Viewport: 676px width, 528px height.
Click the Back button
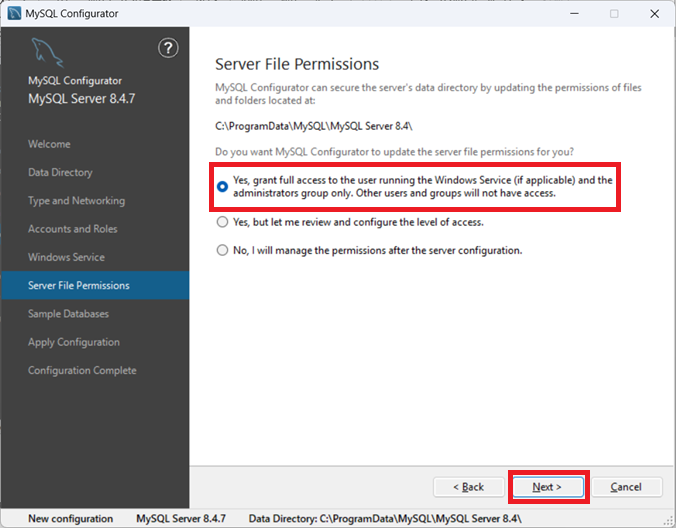[468, 487]
